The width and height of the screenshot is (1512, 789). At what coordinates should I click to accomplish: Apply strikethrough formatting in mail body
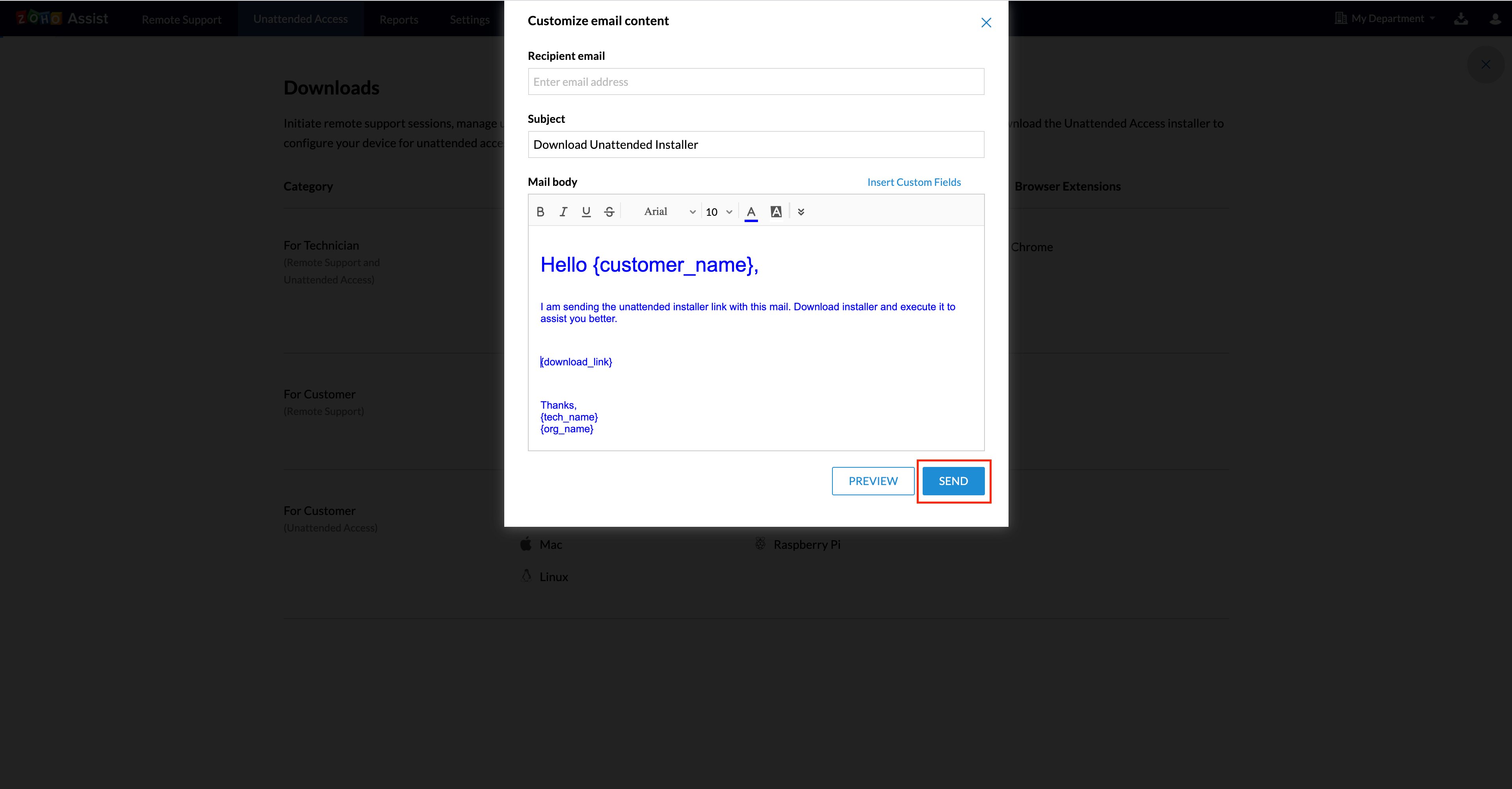(x=609, y=212)
